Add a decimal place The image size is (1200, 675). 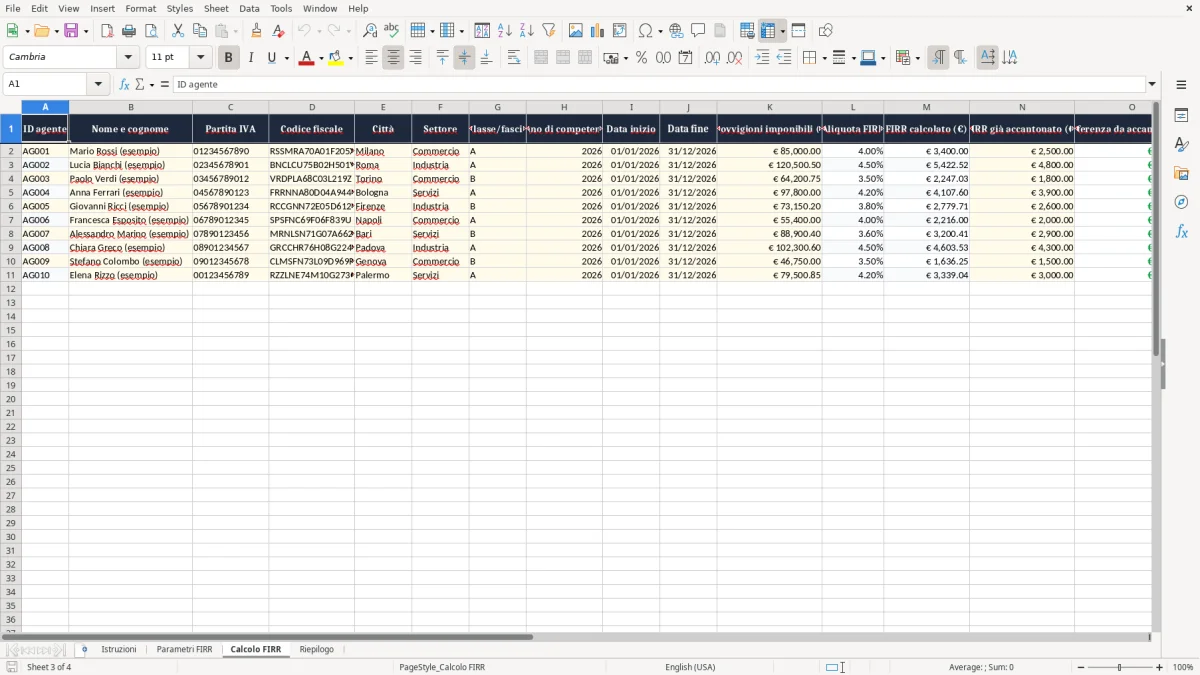tap(712, 58)
